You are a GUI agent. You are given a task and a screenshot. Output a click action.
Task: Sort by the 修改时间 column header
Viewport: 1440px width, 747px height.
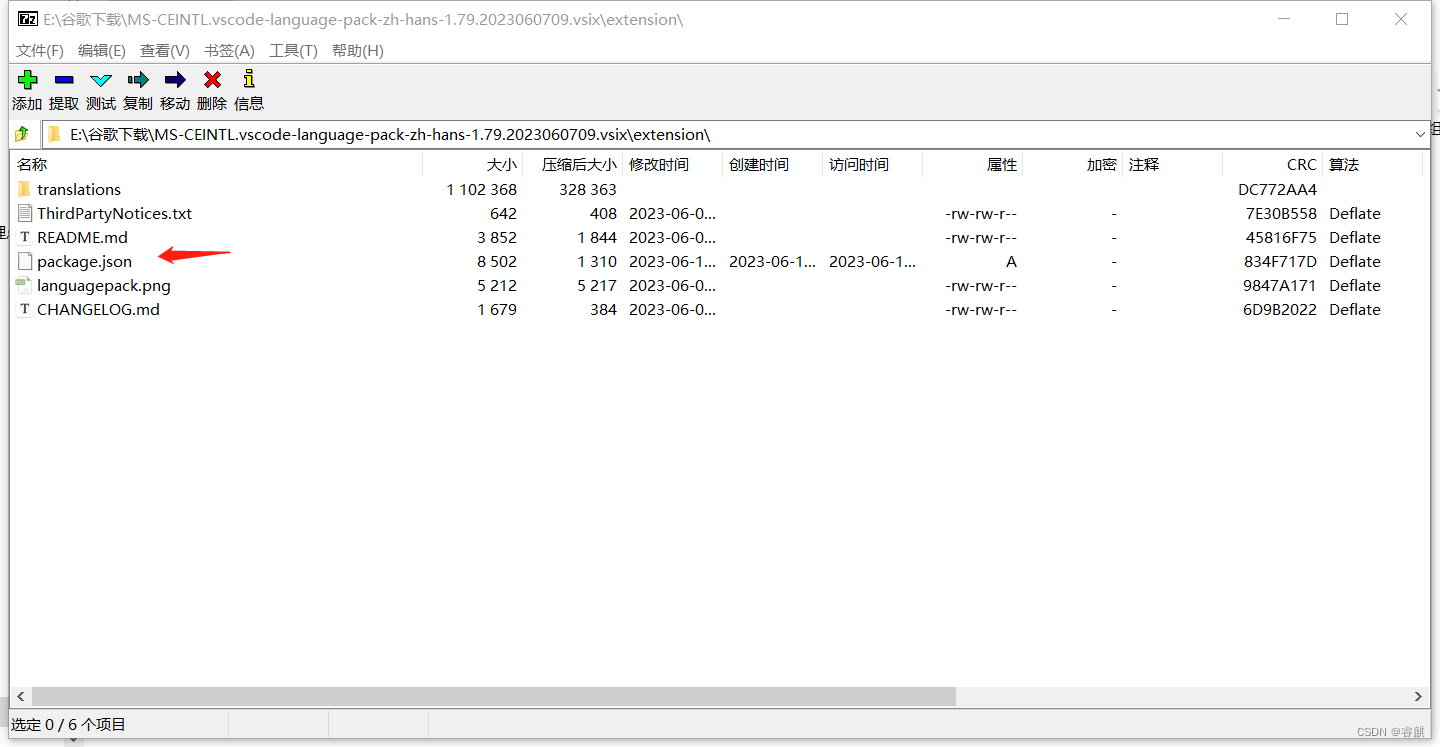672,164
